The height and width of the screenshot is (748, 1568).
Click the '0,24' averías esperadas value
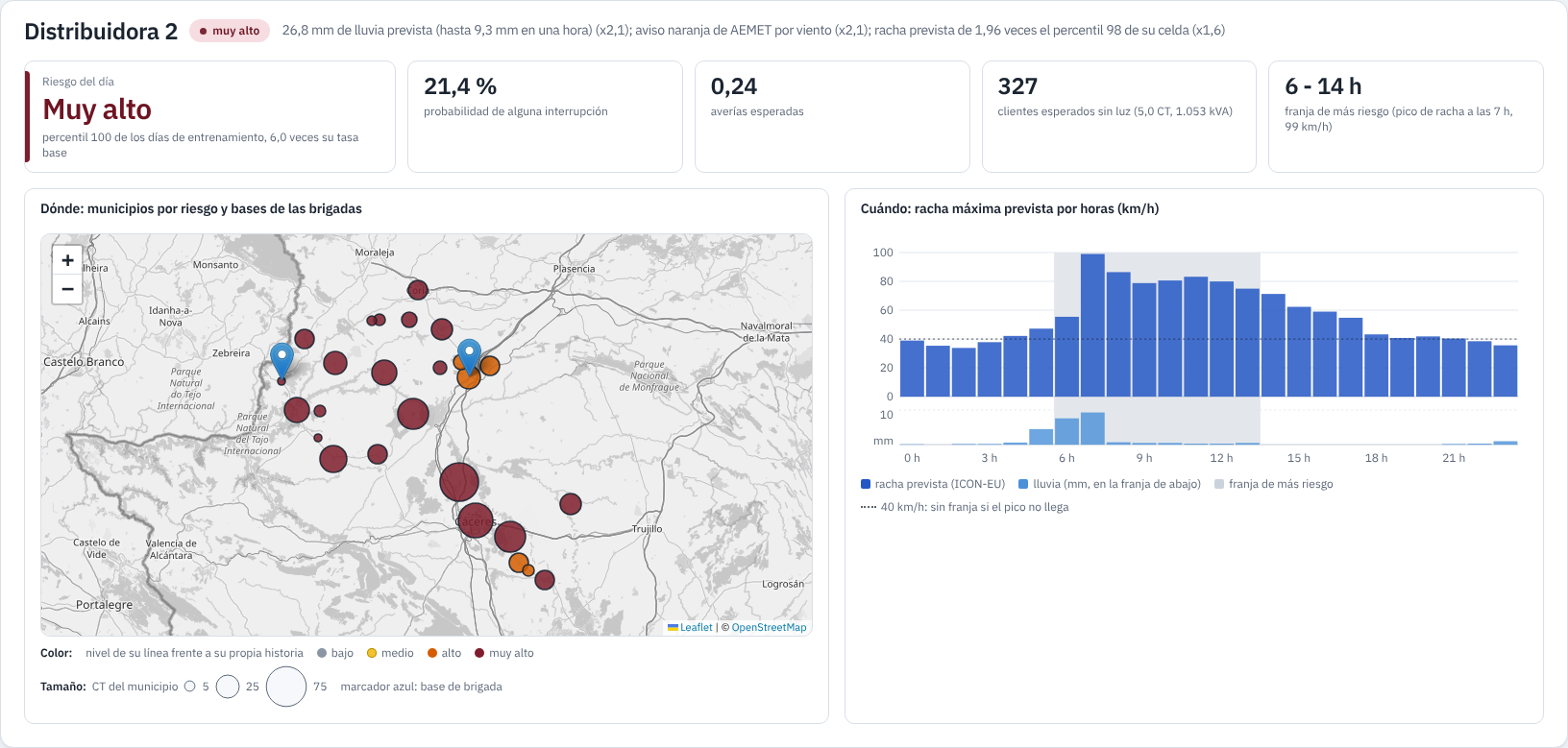pyautogui.click(x=734, y=86)
